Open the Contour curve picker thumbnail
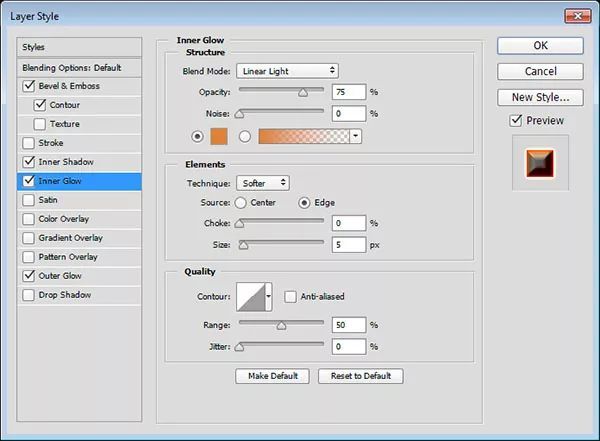This screenshot has width=600, height=441. coord(251,297)
